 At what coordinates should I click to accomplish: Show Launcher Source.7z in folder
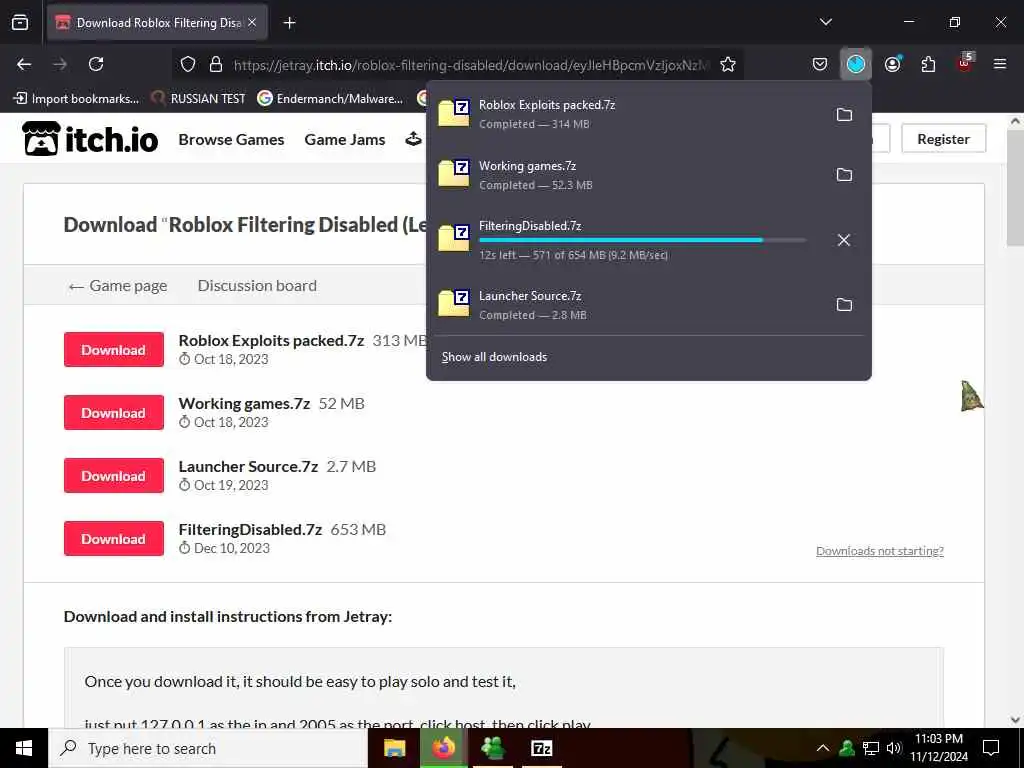tap(844, 304)
